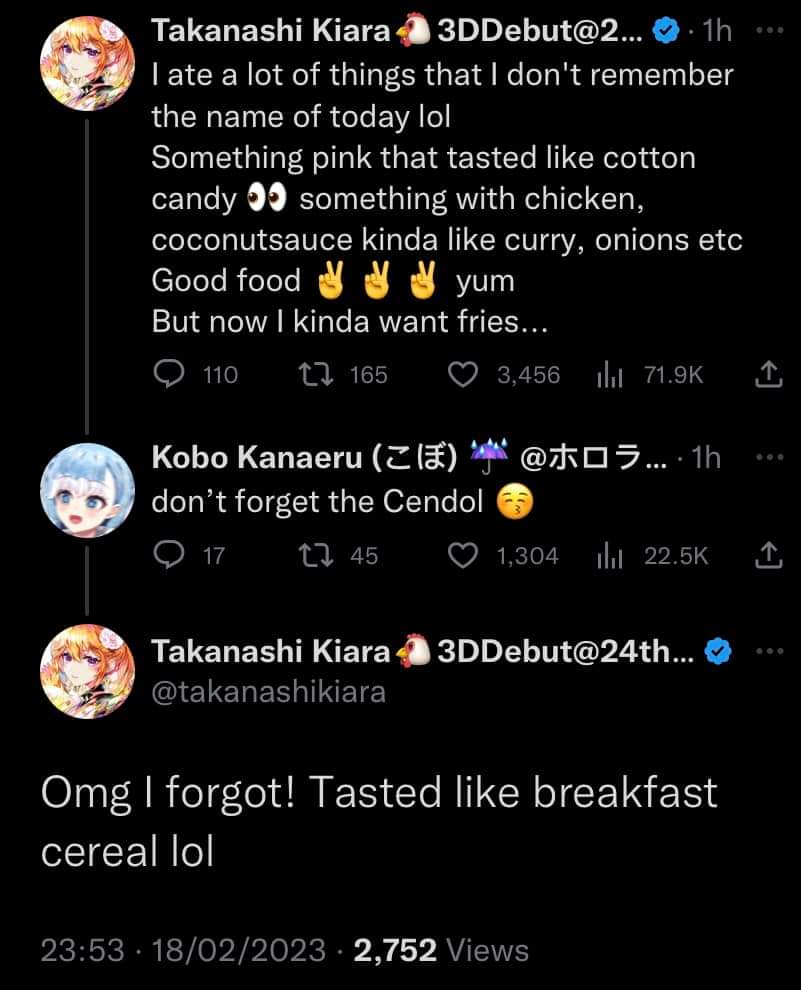Open more options on Kiara's top tweet

click(765, 32)
